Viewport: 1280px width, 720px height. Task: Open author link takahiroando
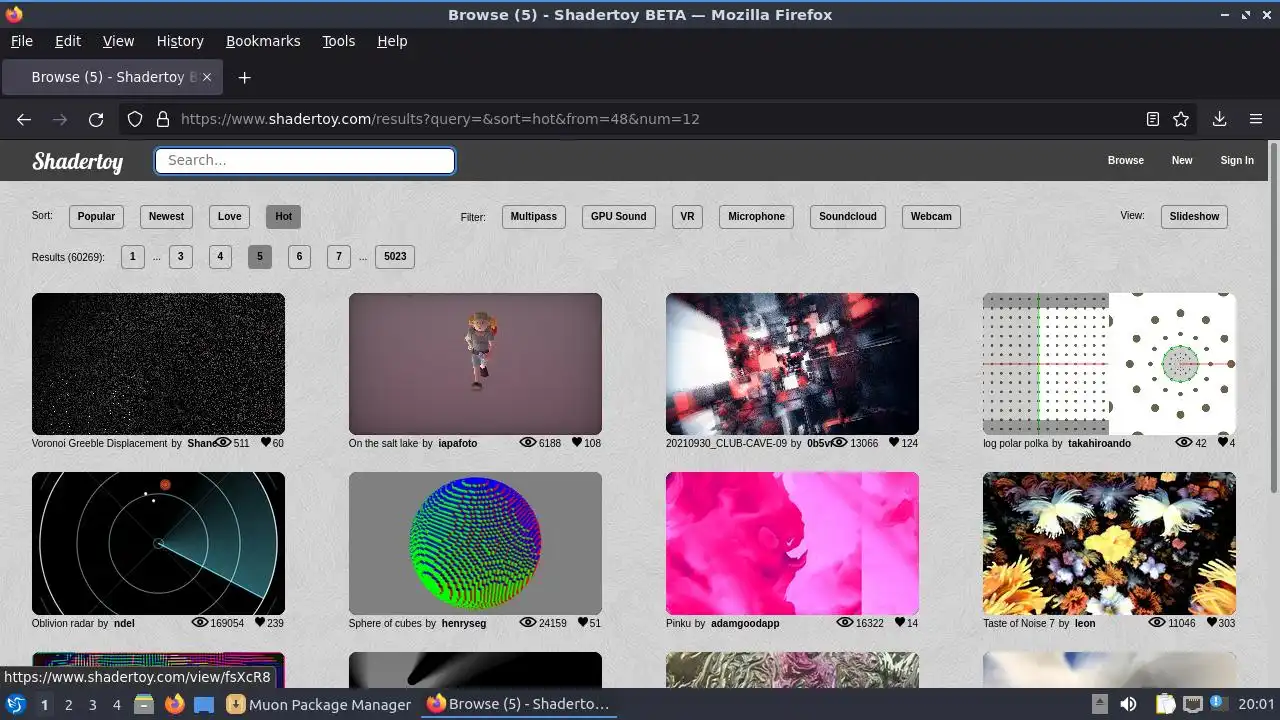(x=1099, y=443)
